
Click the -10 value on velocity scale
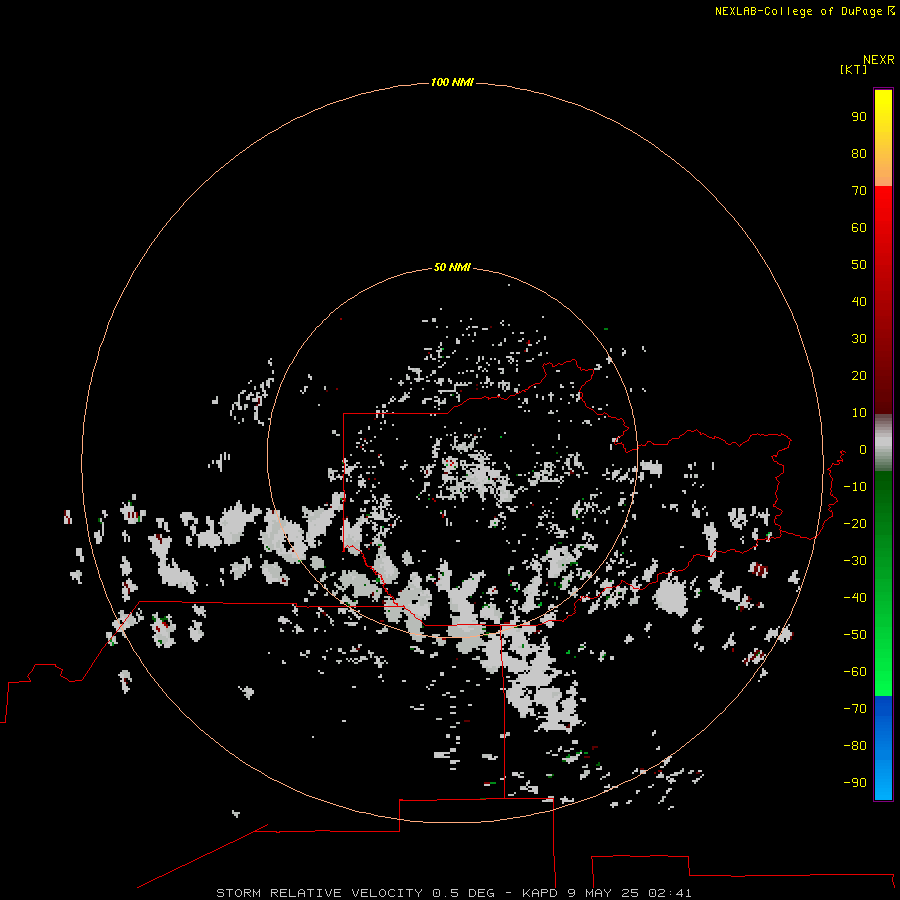point(855,487)
